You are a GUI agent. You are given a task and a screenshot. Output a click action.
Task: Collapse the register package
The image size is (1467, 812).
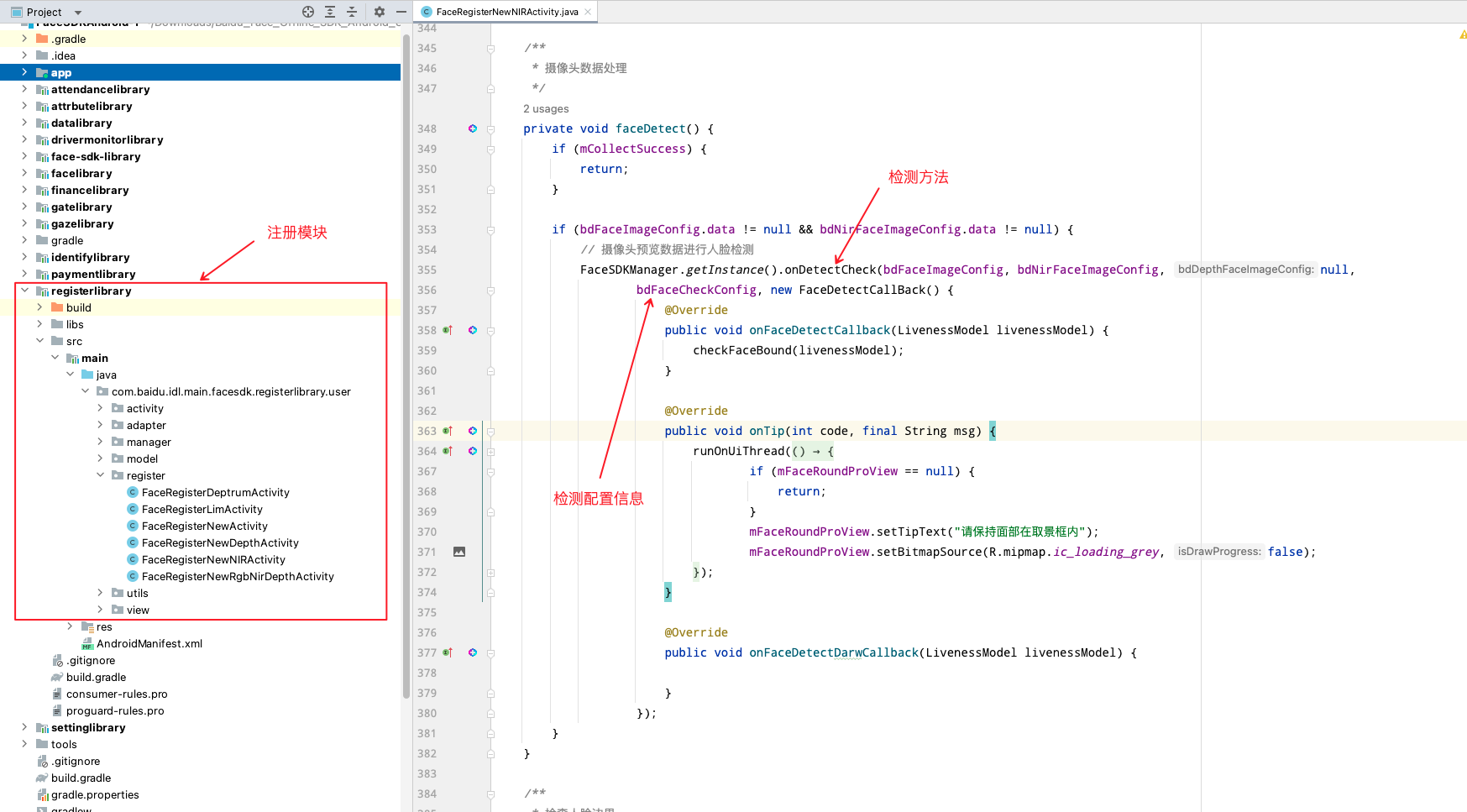(x=100, y=475)
